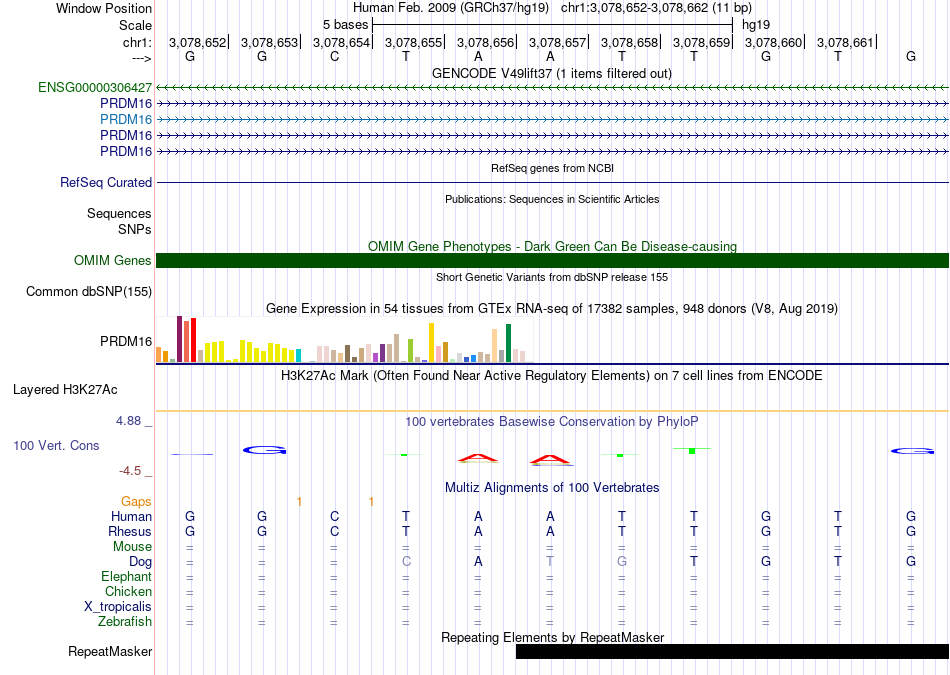Viewport: 950px width, 675px height.
Task: Click the Human species label
Action: coord(131,517)
